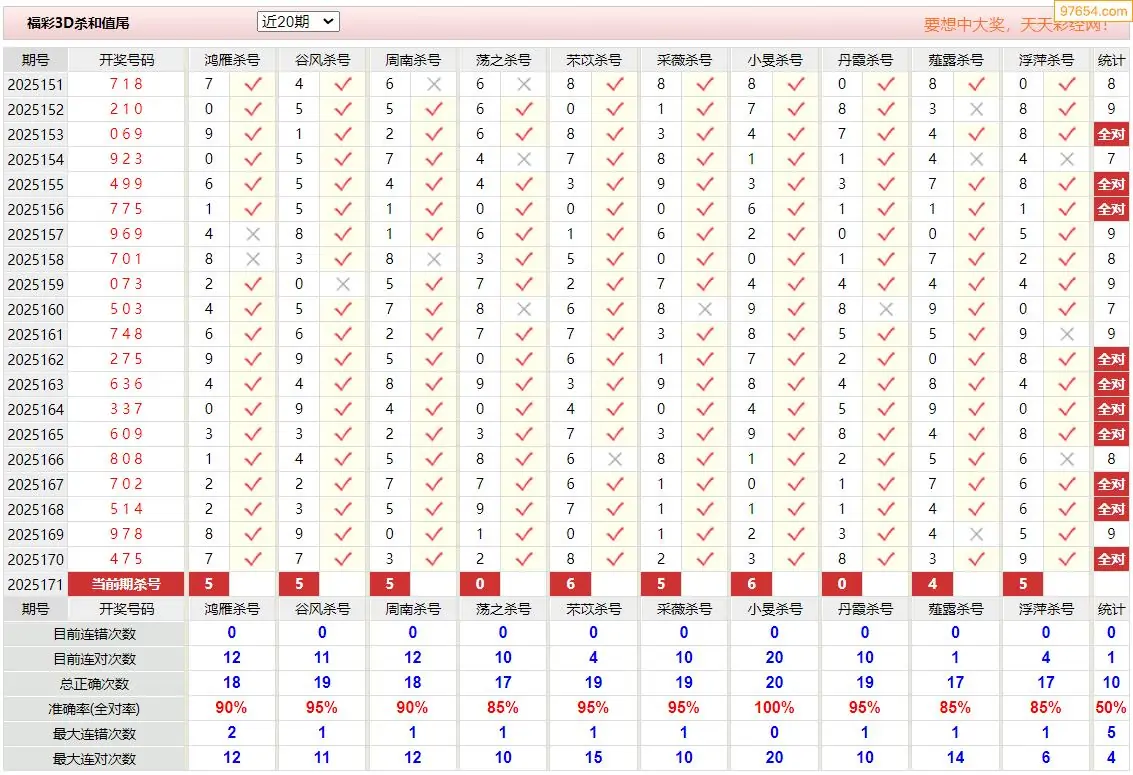1133x775 pixels.
Task: Click period number 2025160
Action: [35, 310]
